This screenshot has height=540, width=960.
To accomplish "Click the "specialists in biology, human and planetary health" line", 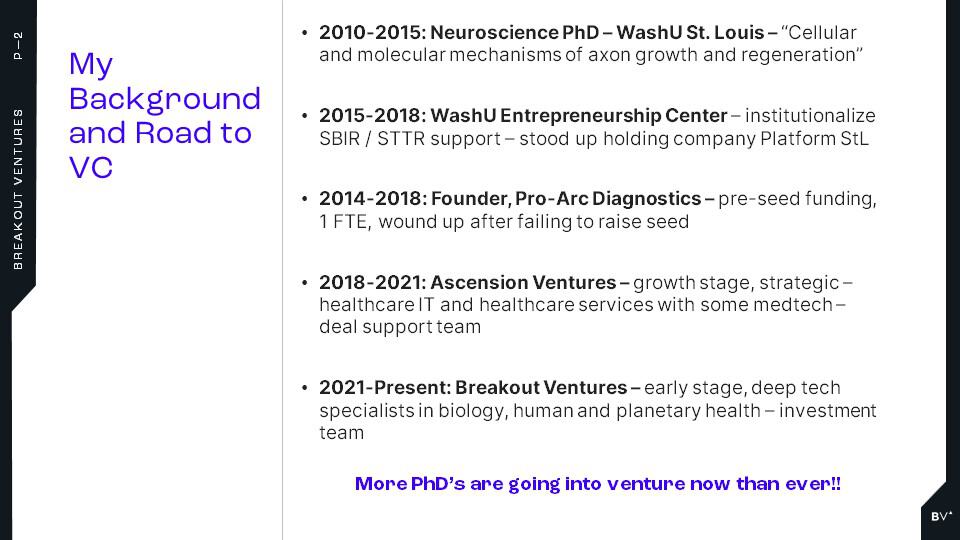I will tap(539, 410).
